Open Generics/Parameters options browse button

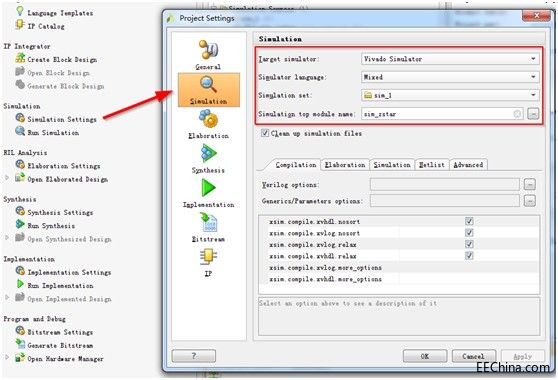click(x=530, y=201)
